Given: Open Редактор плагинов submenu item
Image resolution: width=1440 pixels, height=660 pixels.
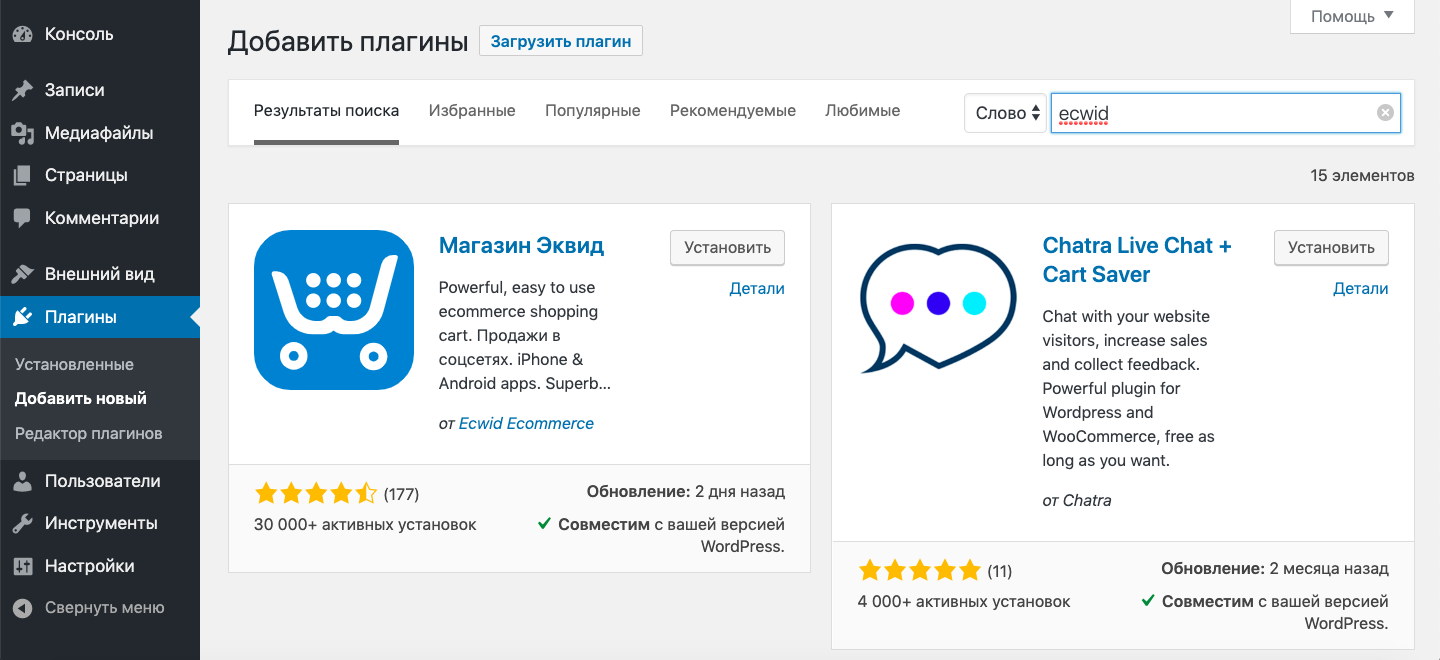Looking at the screenshot, I should click(x=89, y=434).
